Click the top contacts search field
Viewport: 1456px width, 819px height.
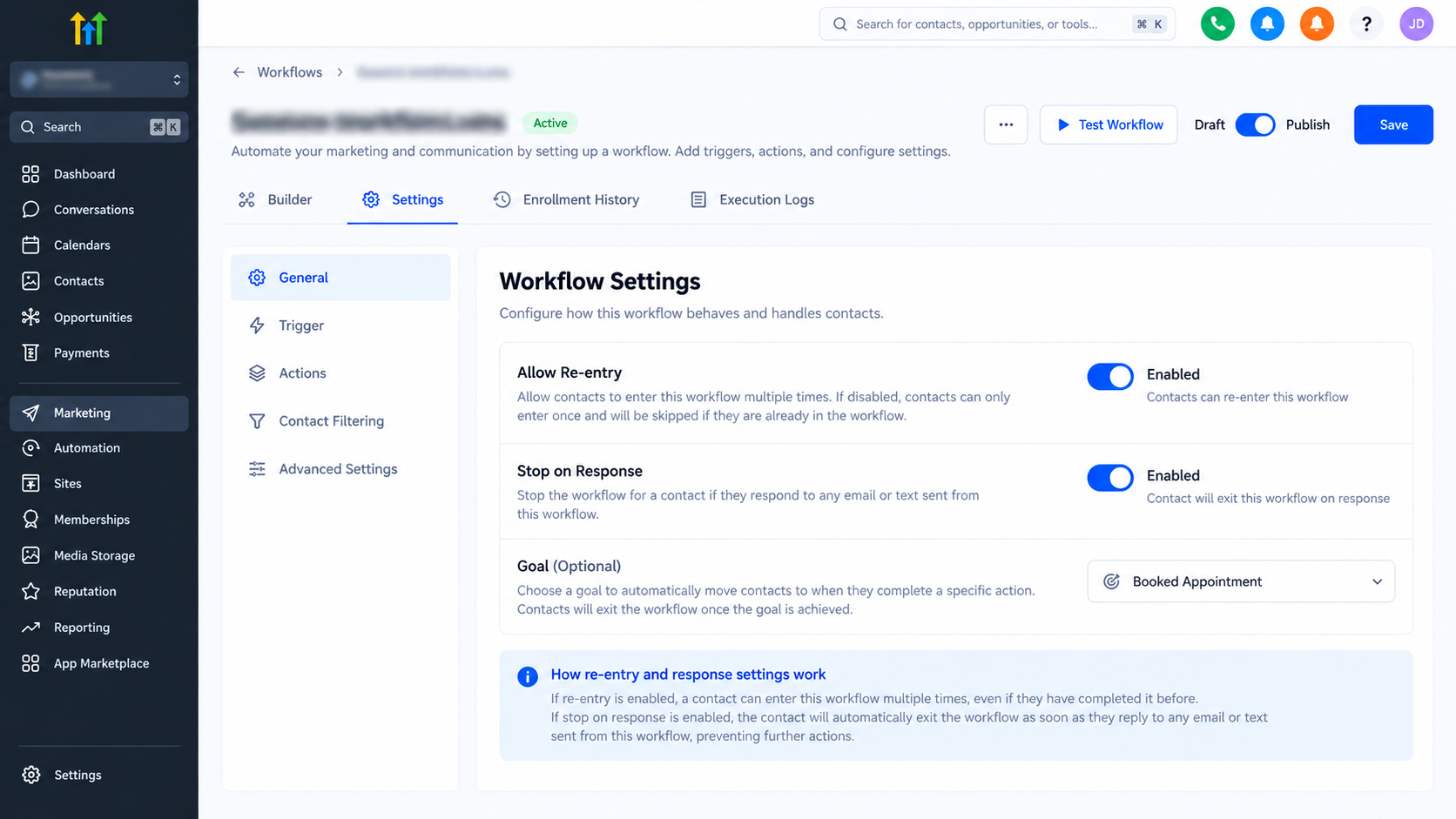coord(997,23)
